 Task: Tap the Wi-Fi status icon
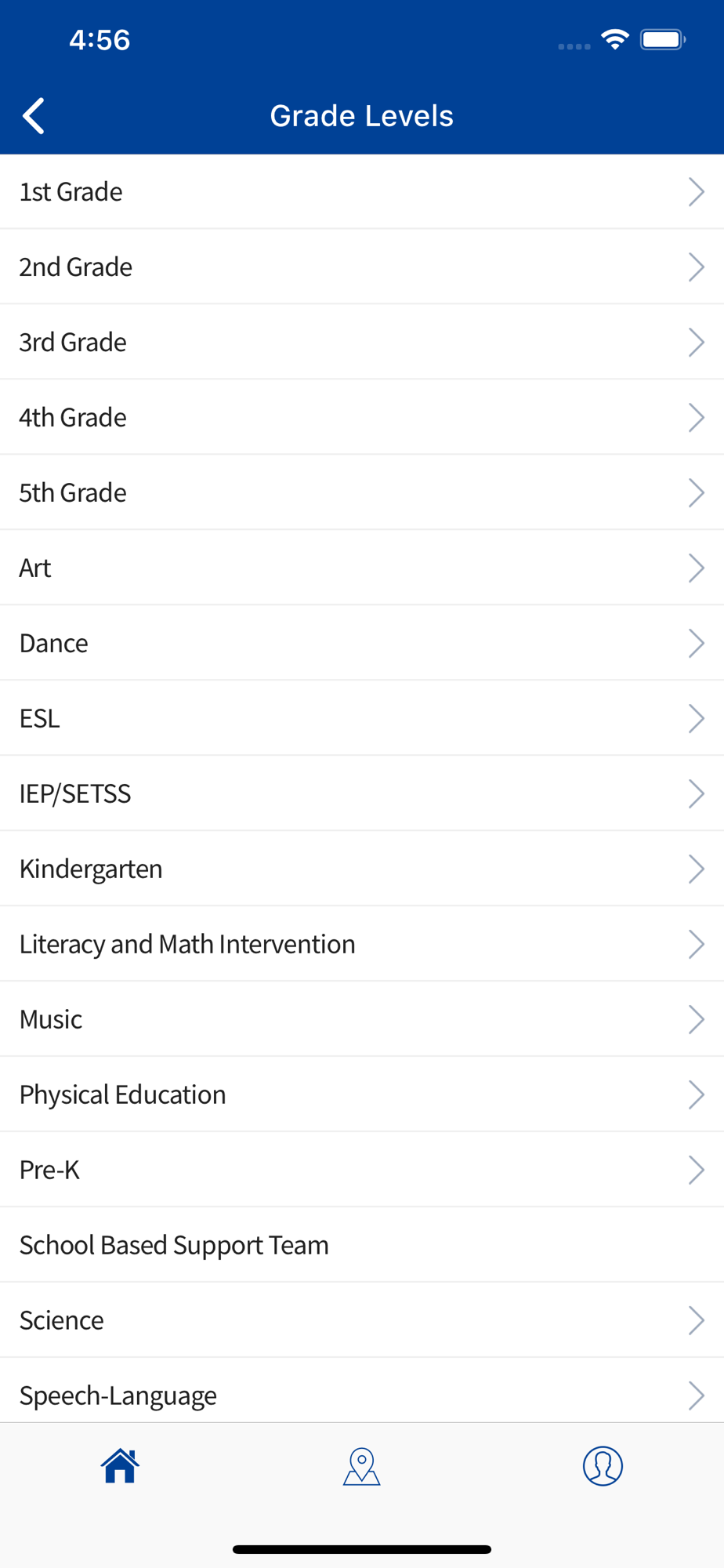[x=615, y=39]
